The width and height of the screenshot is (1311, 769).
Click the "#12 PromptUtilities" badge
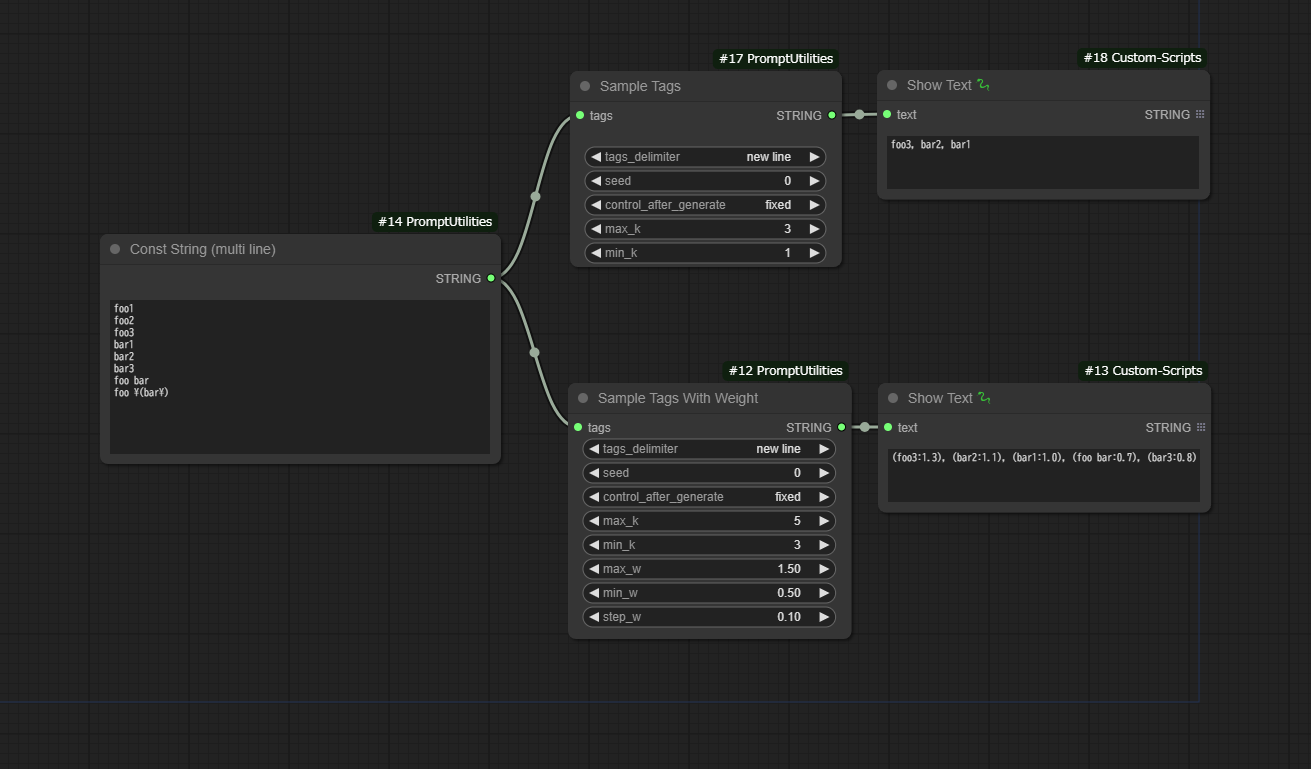[x=786, y=371]
